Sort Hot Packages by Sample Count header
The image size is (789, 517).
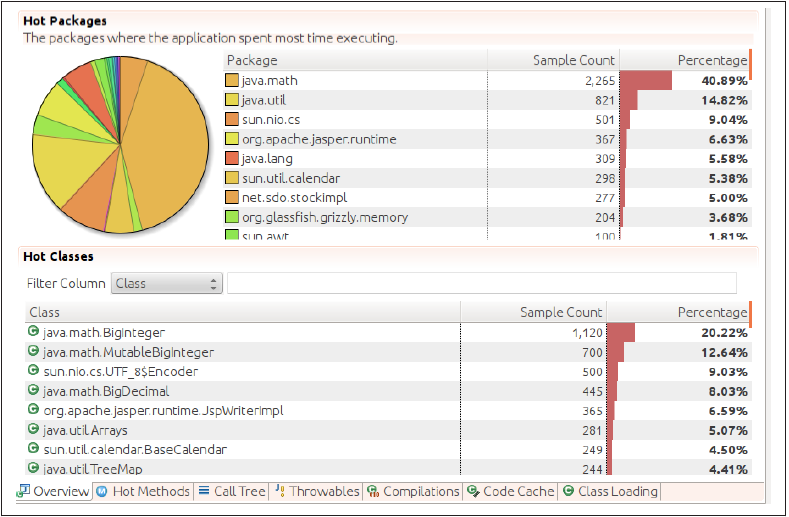click(554, 60)
